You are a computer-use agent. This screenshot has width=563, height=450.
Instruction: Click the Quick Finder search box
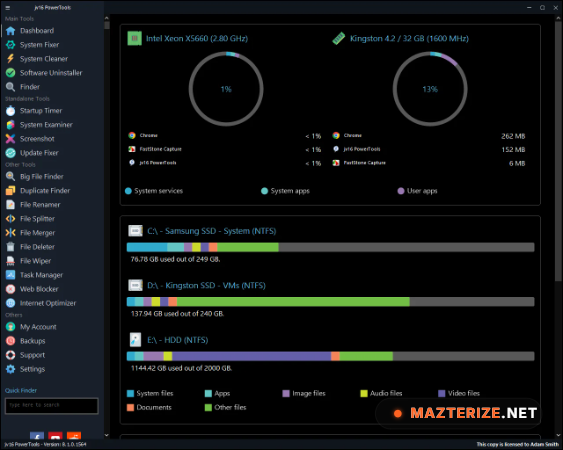pos(51,405)
